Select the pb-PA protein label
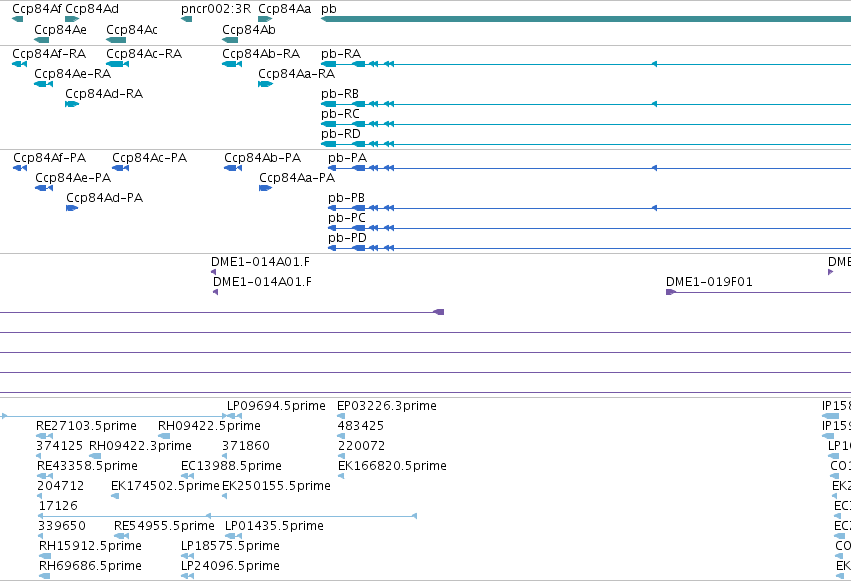Viewport: 851px width, 581px height. [347, 158]
